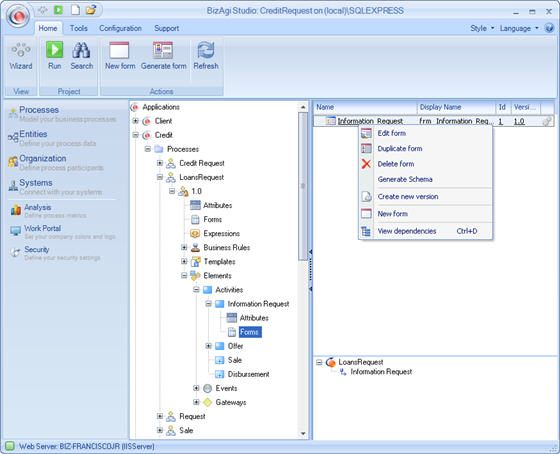Switch to the Home ribbon tab

tap(48, 28)
